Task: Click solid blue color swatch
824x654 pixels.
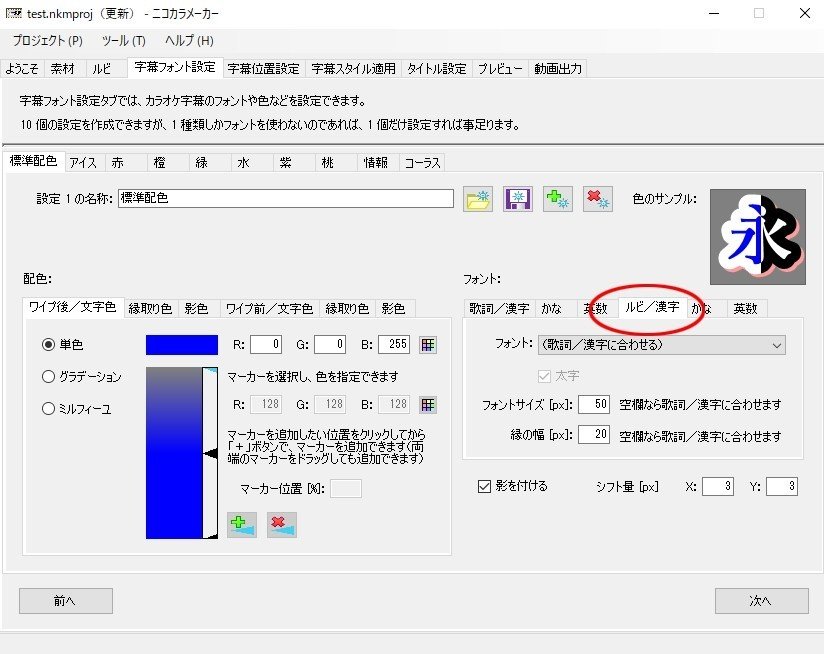Action: pos(182,345)
